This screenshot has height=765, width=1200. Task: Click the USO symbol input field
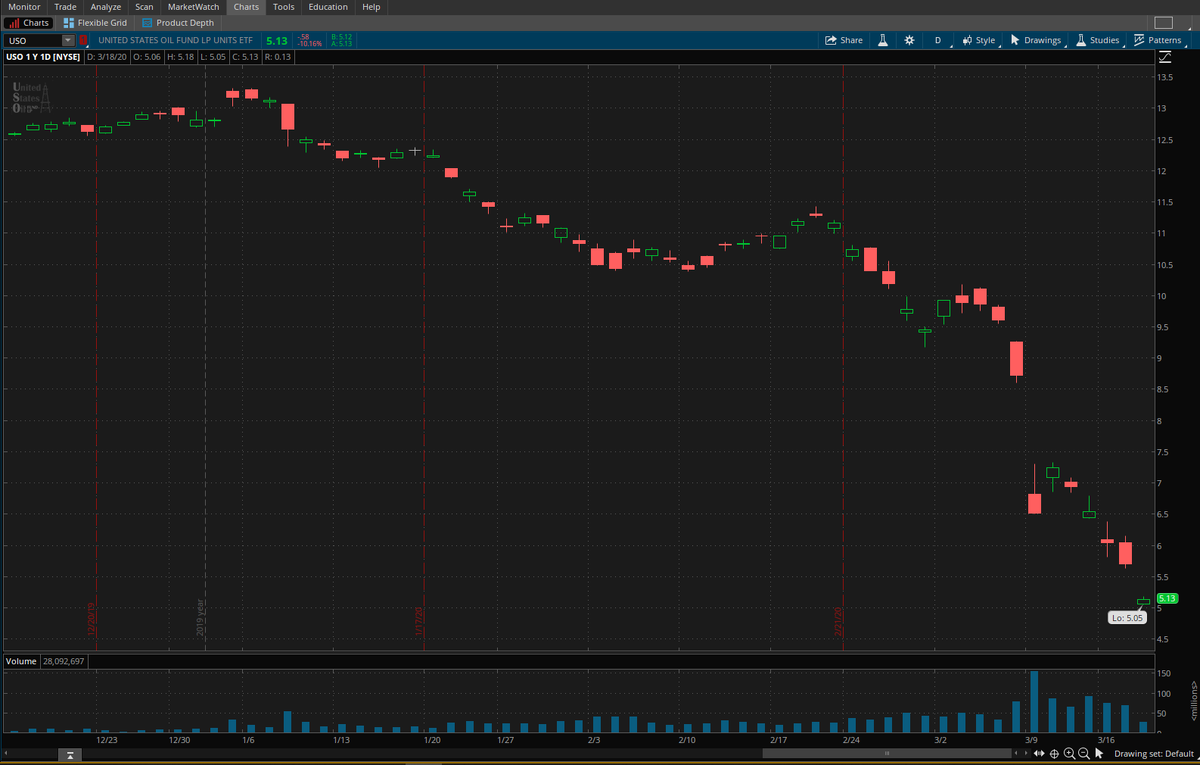point(33,40)
